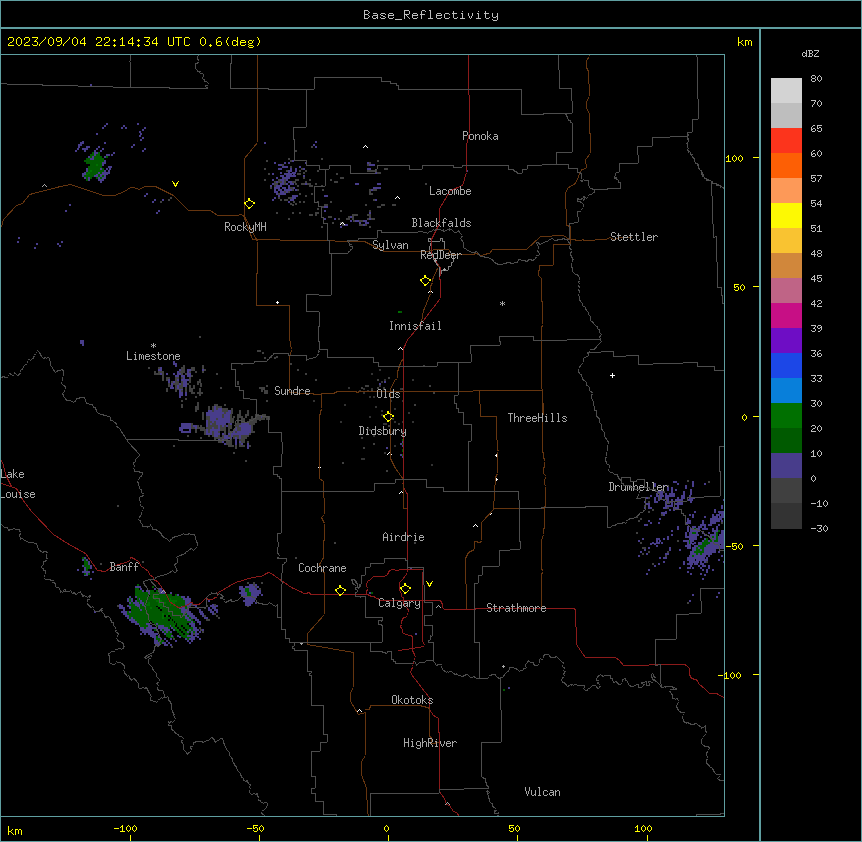862x842 pixels.
Task: Click the Calgary city label
Action: 399,603
